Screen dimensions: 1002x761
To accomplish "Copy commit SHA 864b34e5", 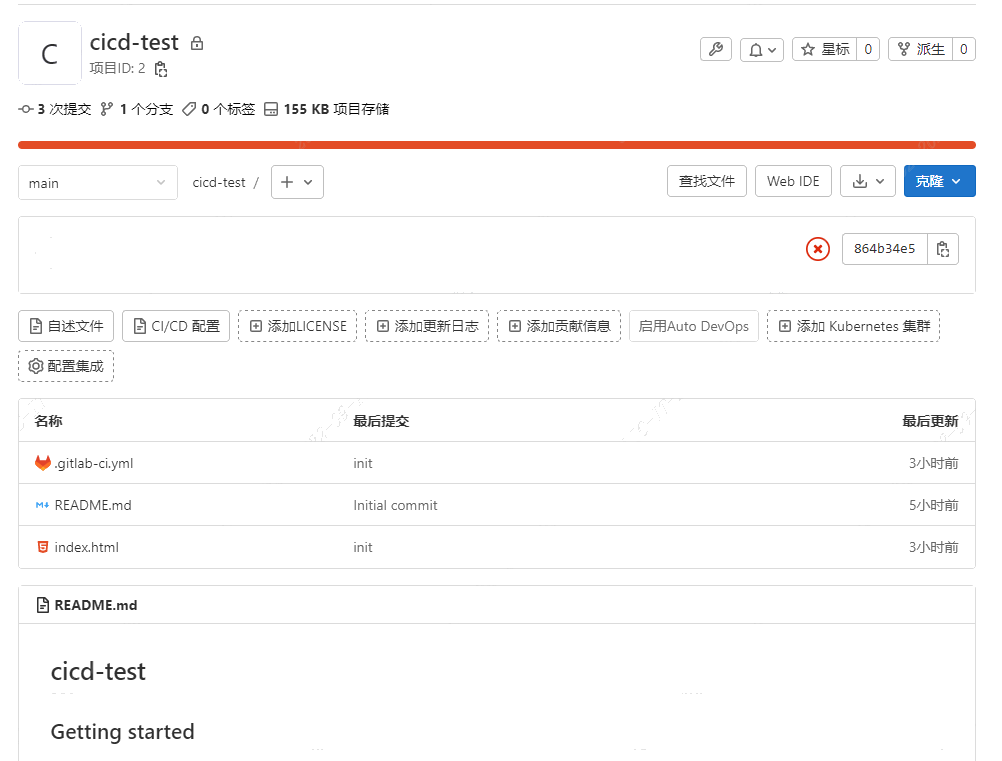I will click(942, 249).
